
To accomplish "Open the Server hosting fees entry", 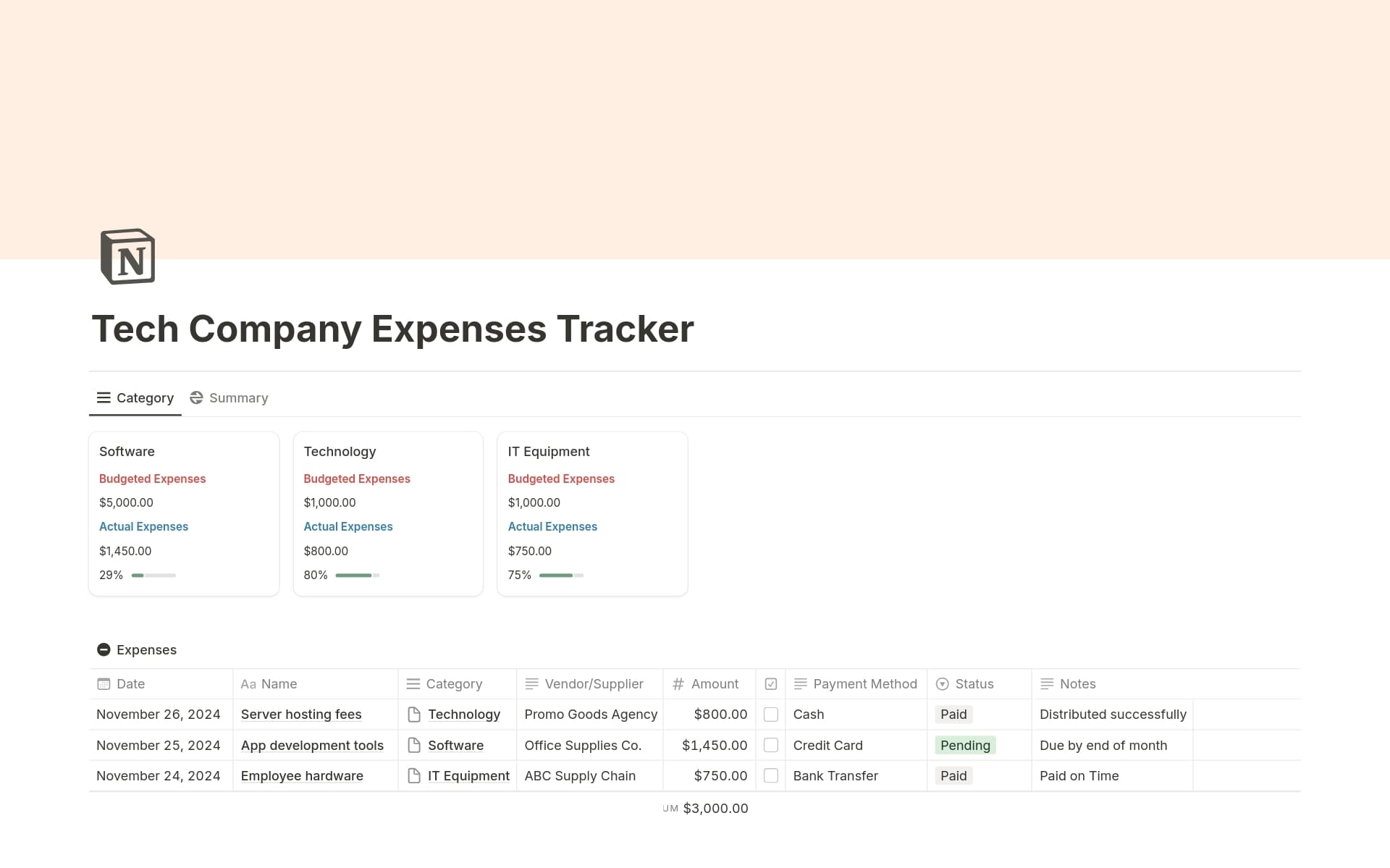I will (x=301, y=715).
